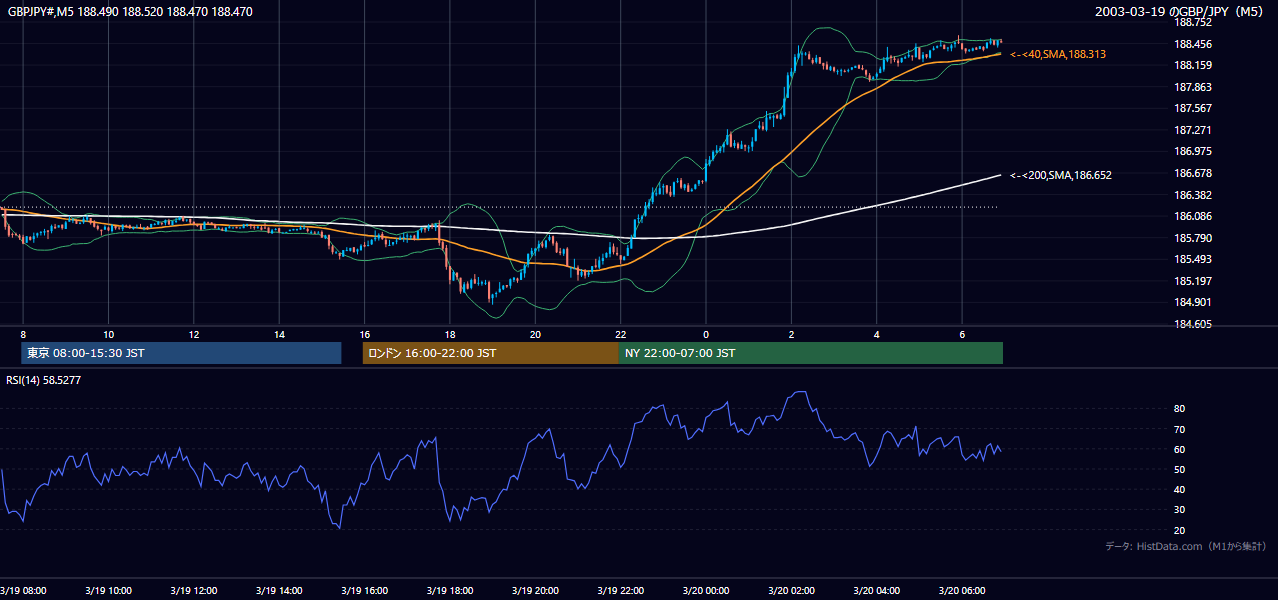Viewport: 1278px width, 600px height.
Task: Click the 187.271 price axis label
Action: [1193, 130]
